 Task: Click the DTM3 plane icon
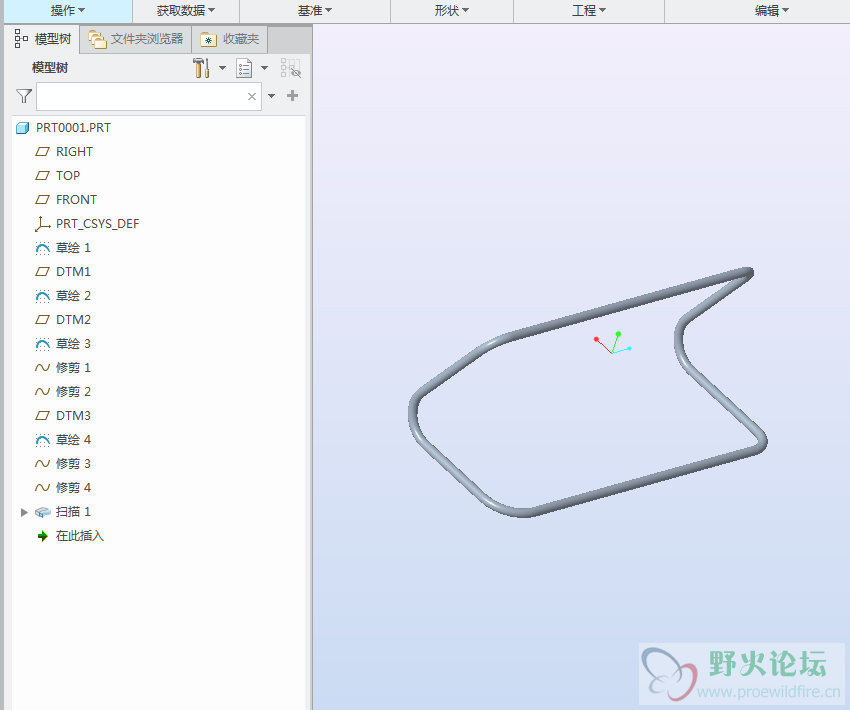pos(42,416)
